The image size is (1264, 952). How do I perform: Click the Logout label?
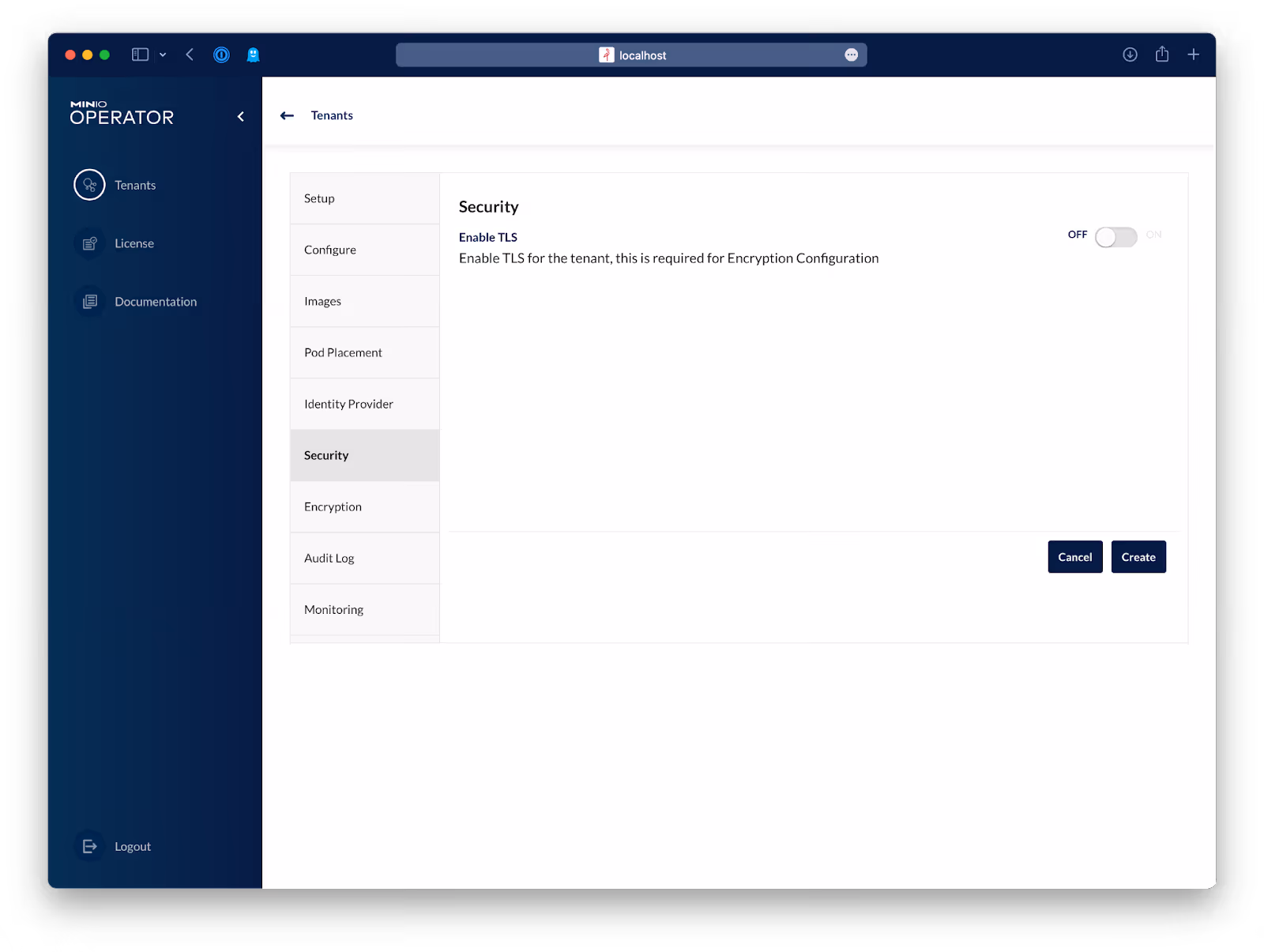133,846
